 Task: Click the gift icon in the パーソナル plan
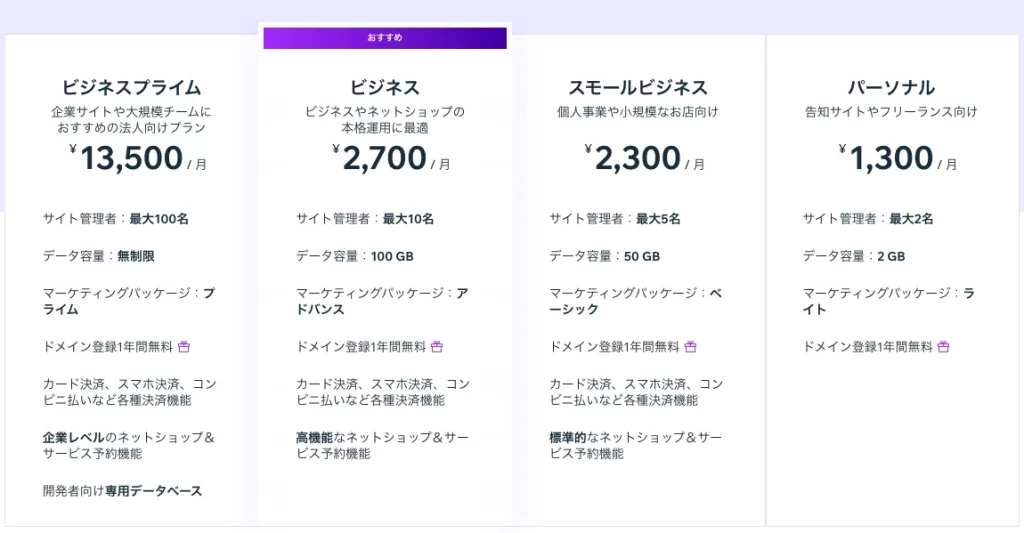coord(943,347)
